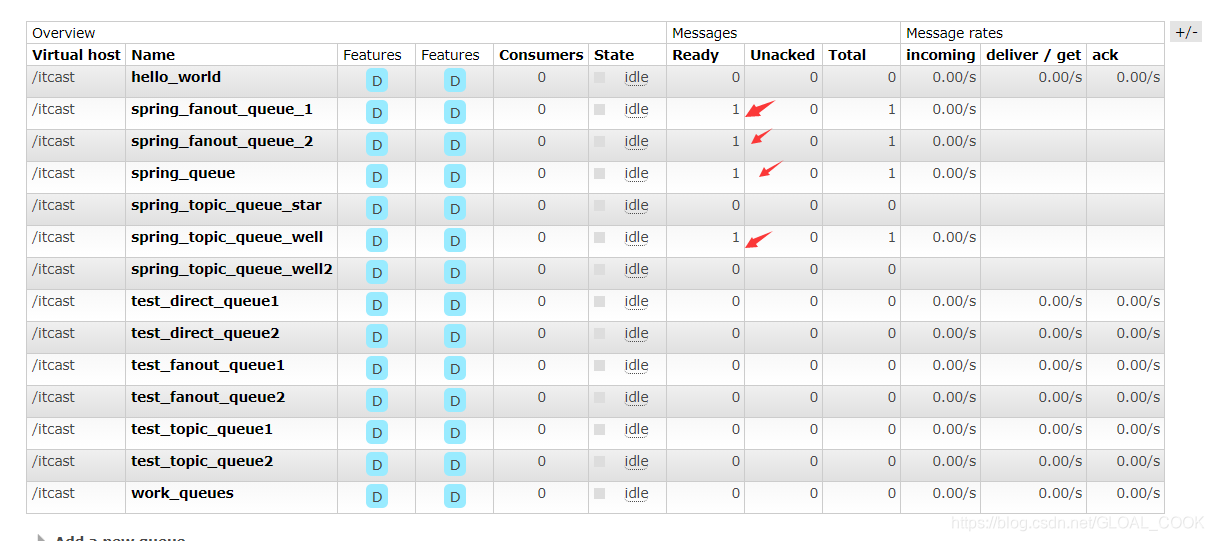Sort by Ready messages column header
This screenshot has height=541, width=1214.
(695, 55)
